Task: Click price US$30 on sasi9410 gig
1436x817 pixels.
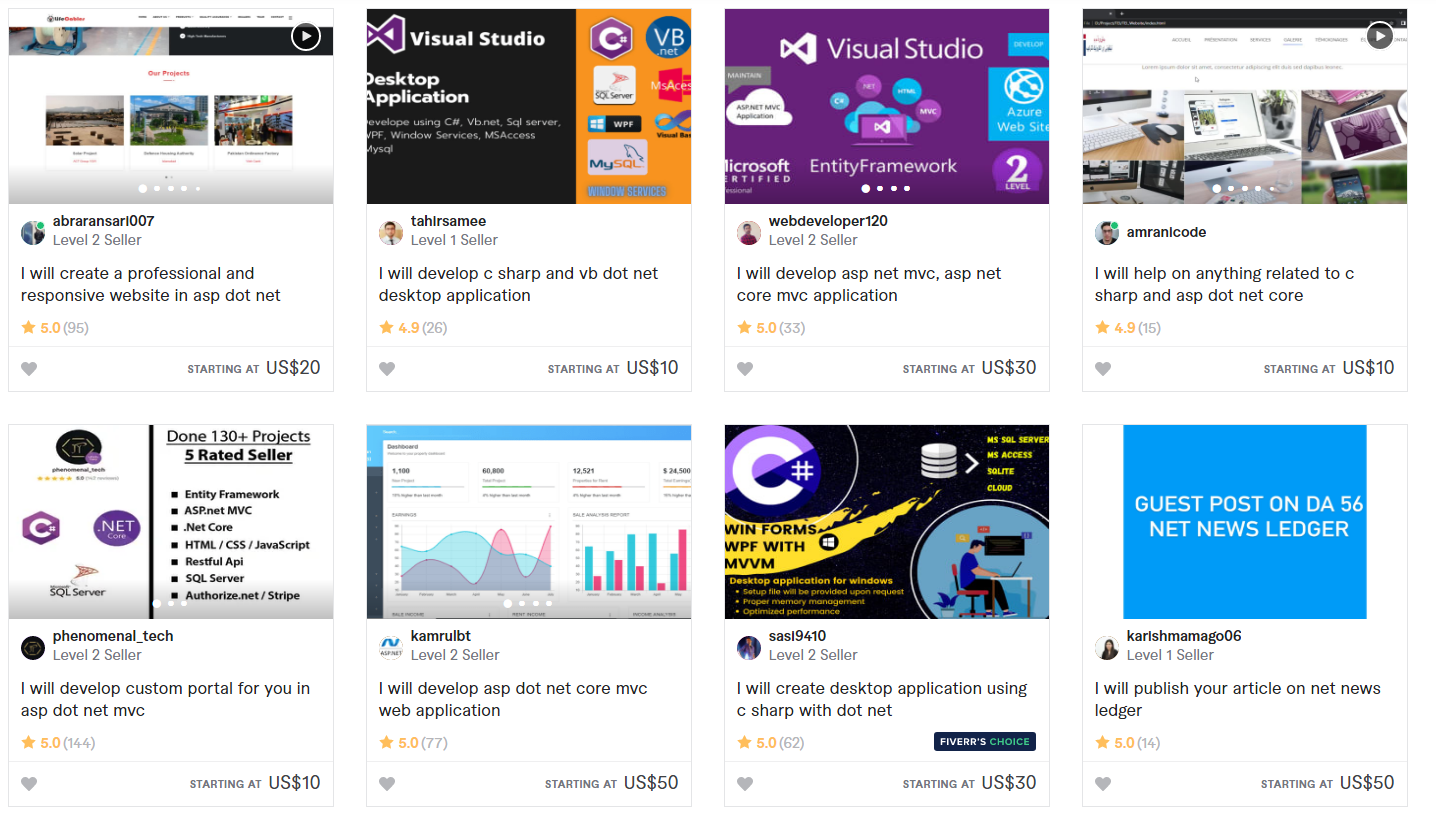Action: [1009, 783]
